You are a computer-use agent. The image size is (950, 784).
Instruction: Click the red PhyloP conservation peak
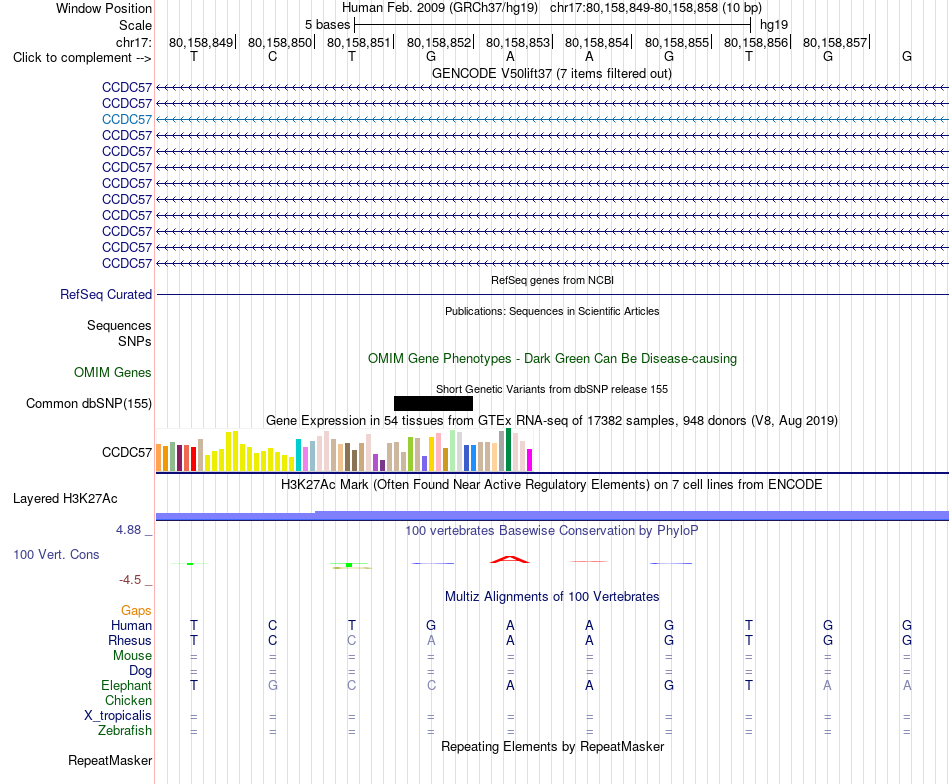click(510, 559)
